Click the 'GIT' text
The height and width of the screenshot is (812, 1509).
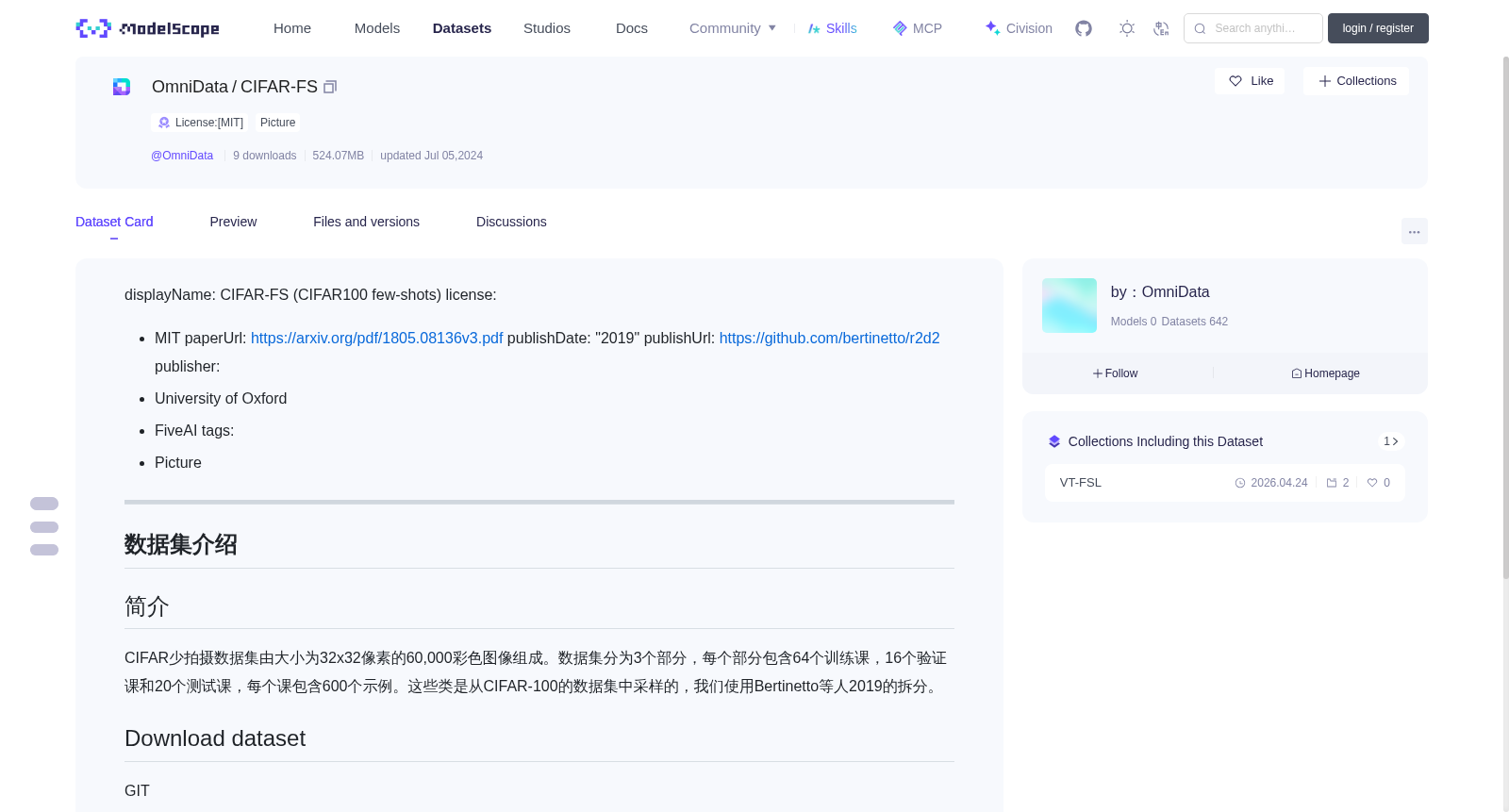click(x=137, y=791)
